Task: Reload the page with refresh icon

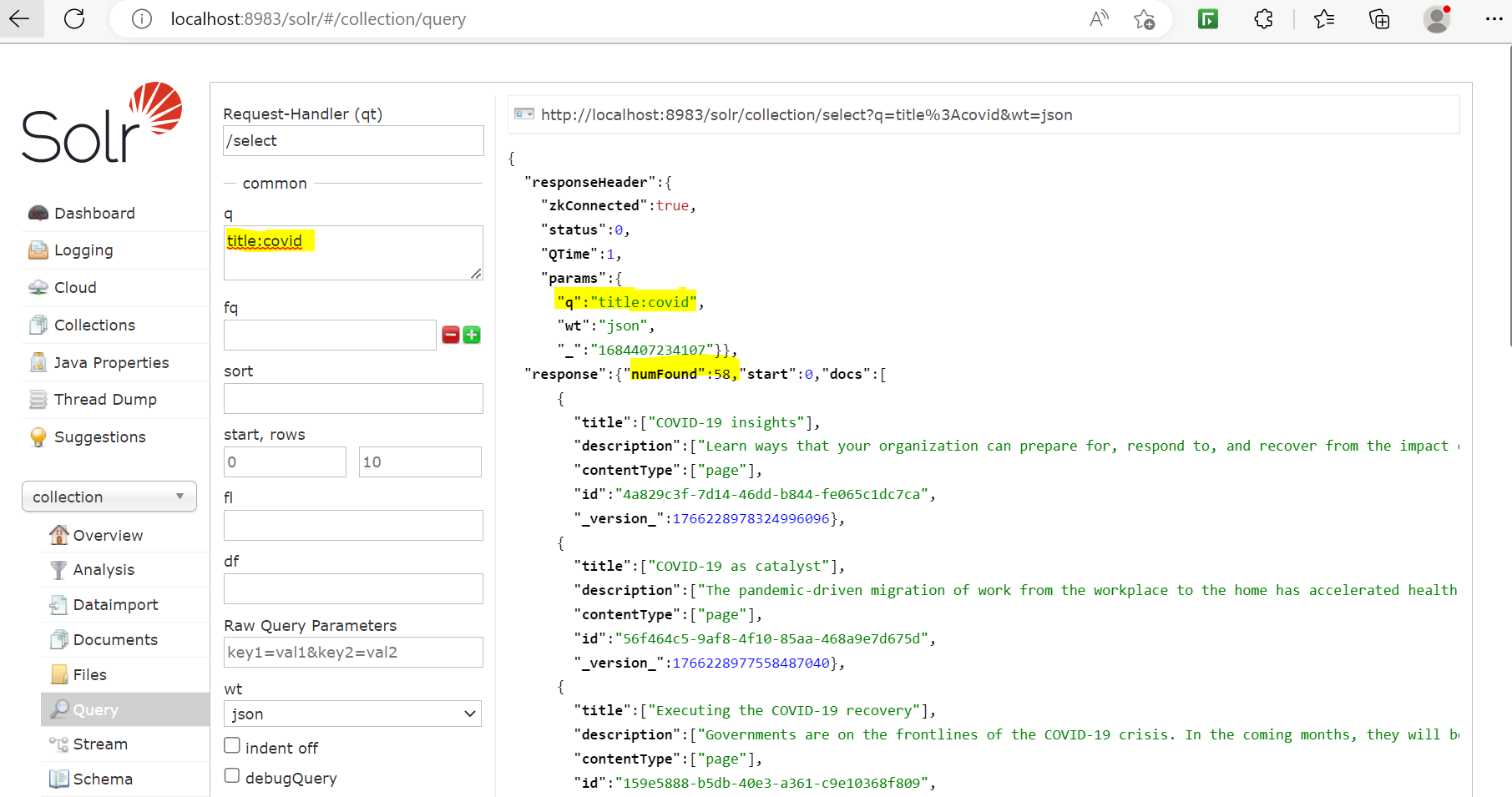Action: 74,18
